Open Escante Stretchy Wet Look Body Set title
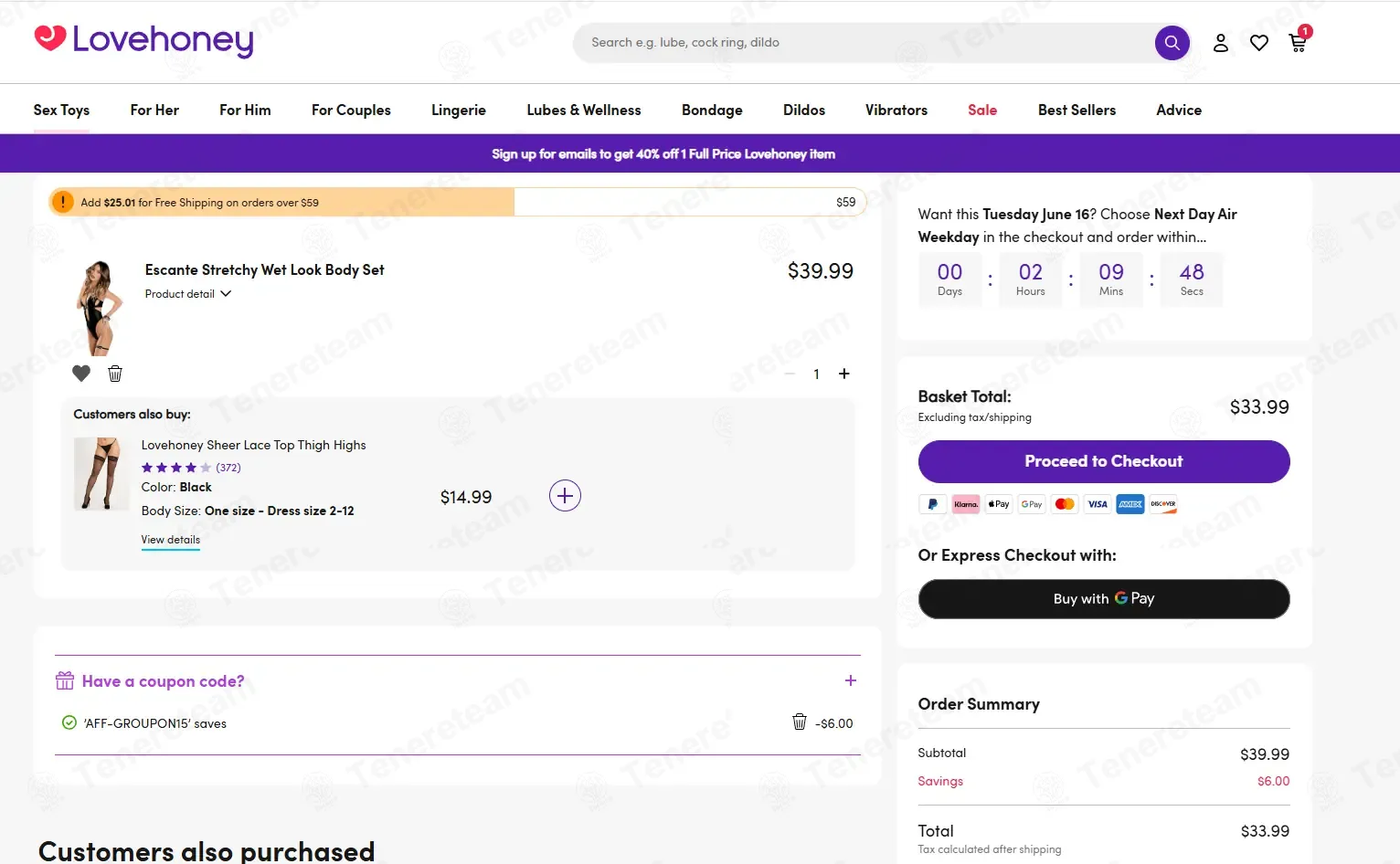This screenshot has height=864, width=1400. click(x=265, y=269)
